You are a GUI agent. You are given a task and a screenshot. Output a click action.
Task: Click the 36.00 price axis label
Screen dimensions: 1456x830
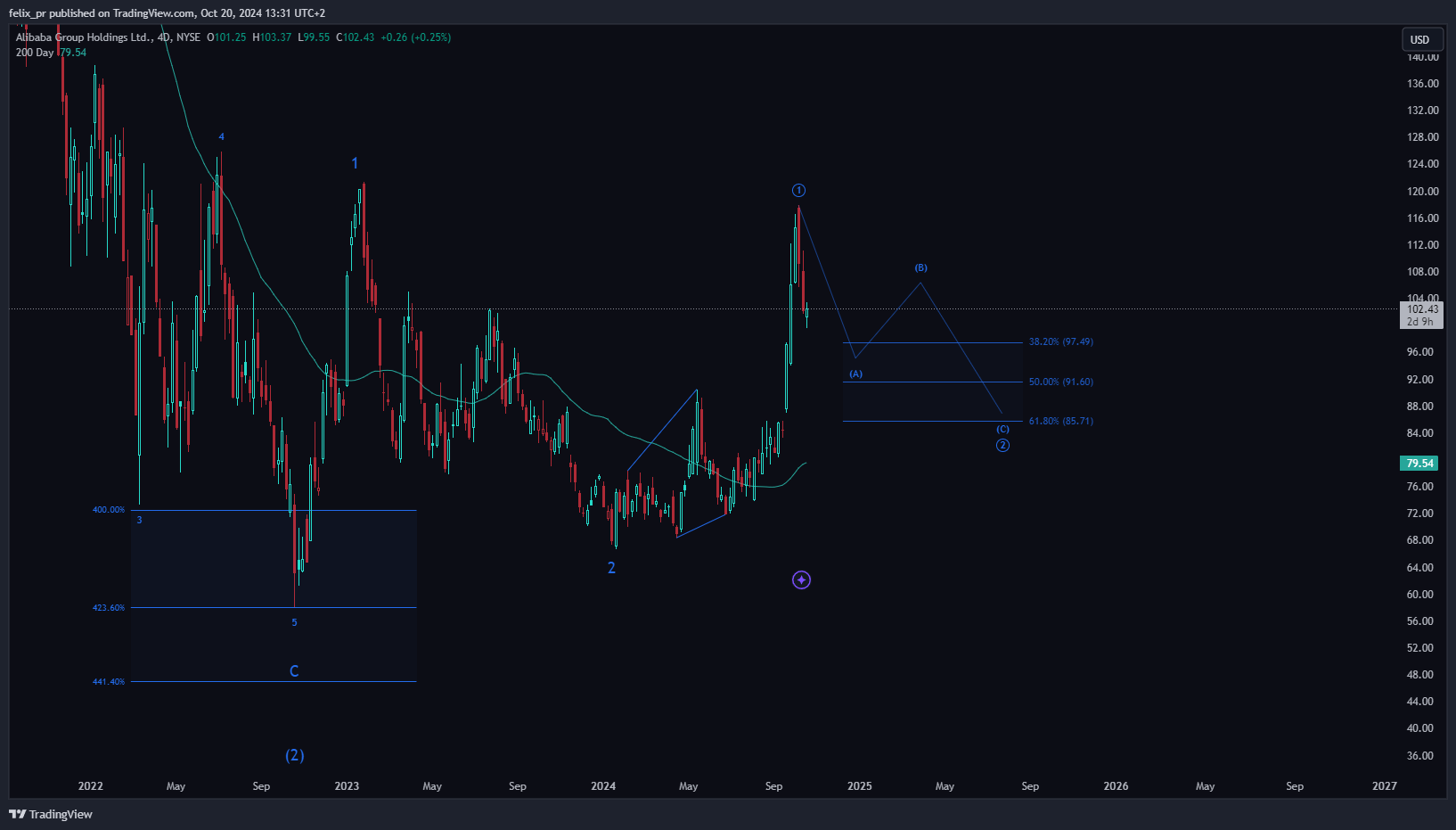click(1420, 756)
